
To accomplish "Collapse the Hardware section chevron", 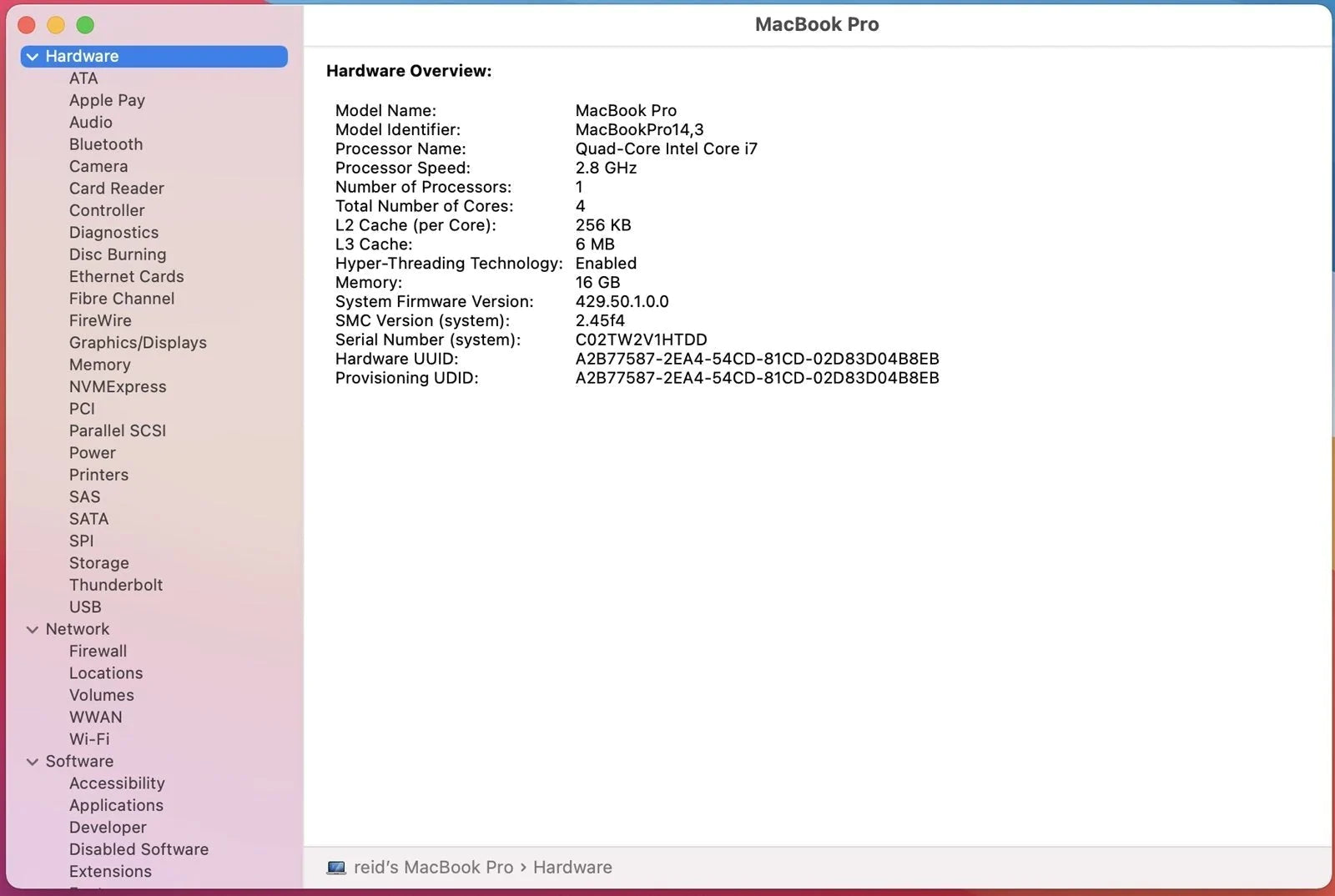I will point(33,57).
